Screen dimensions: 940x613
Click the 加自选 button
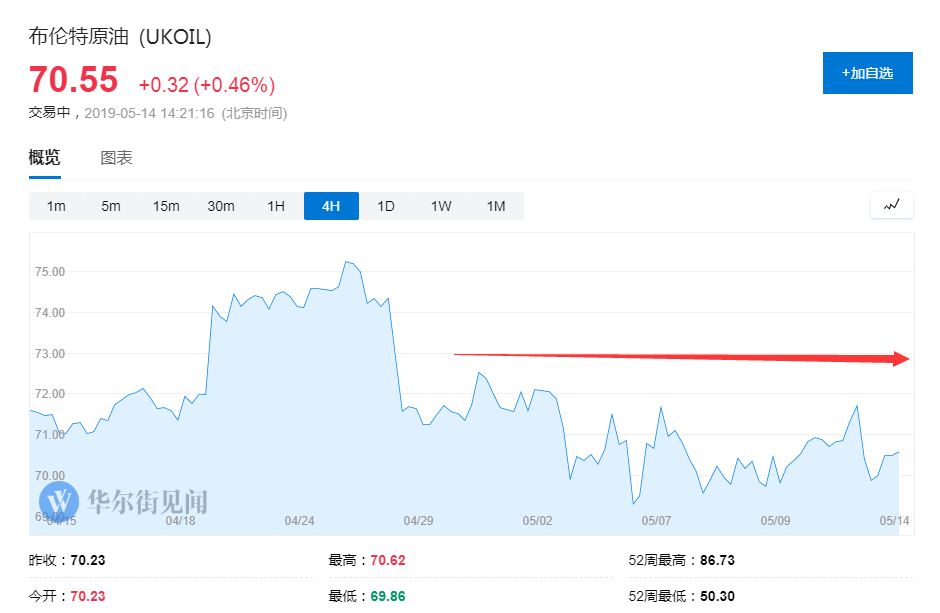pyautogui.click(x=867, y=73)
